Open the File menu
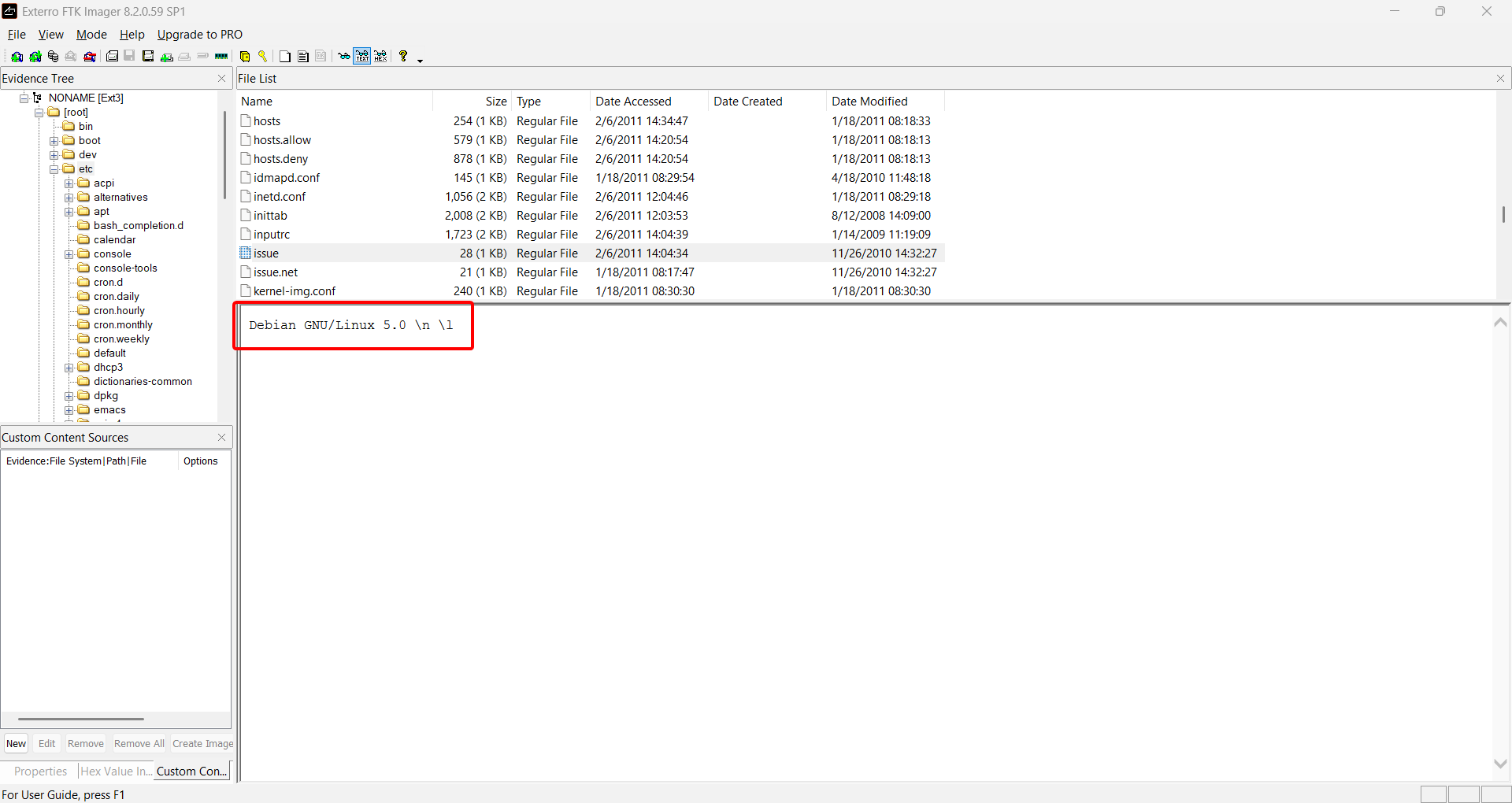Viewport: 1512px width, 803px height. pyautogui.click(x=17, y=35)
